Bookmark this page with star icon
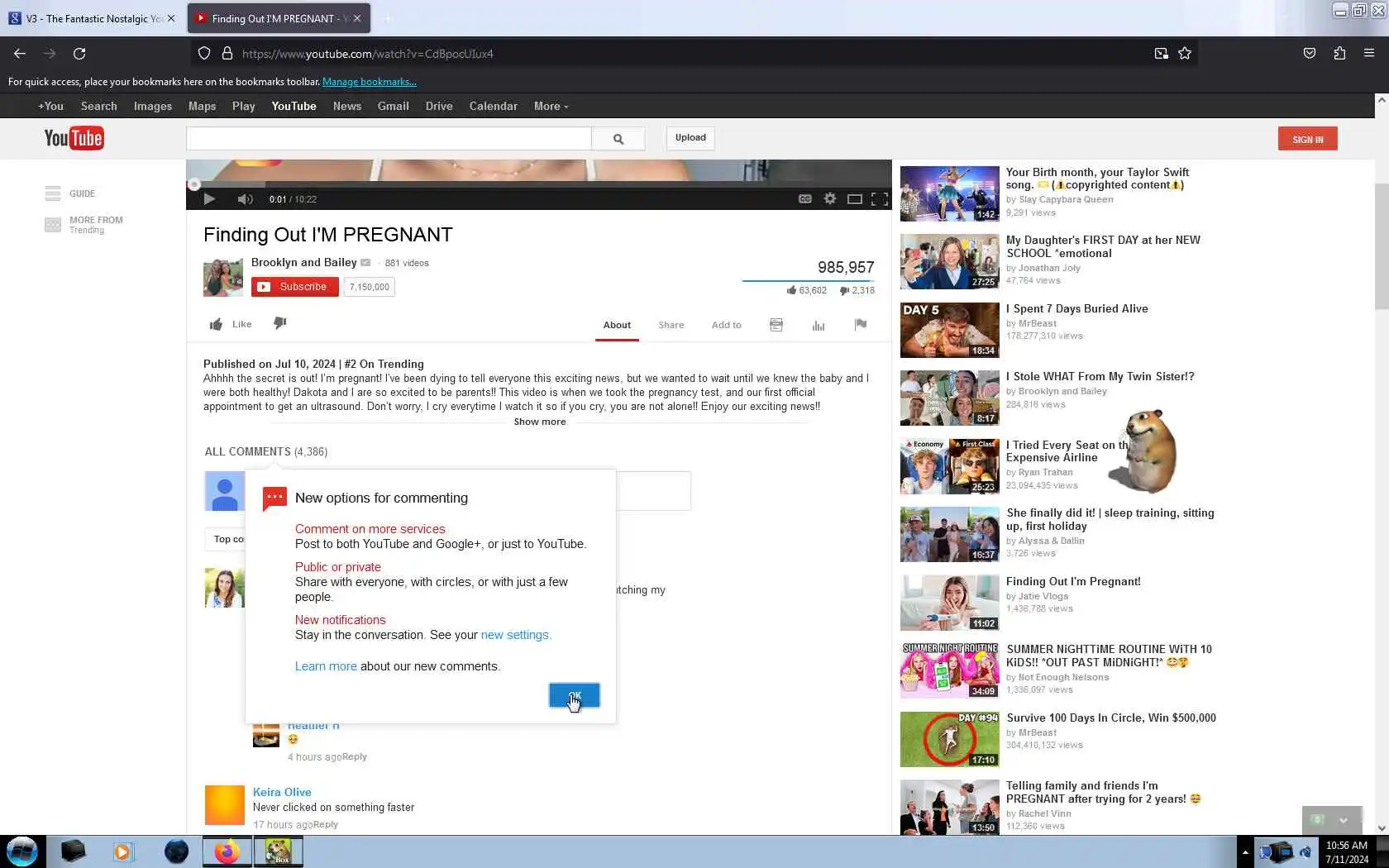This screenshot has width=1389, height=868. click(1185, 54)
